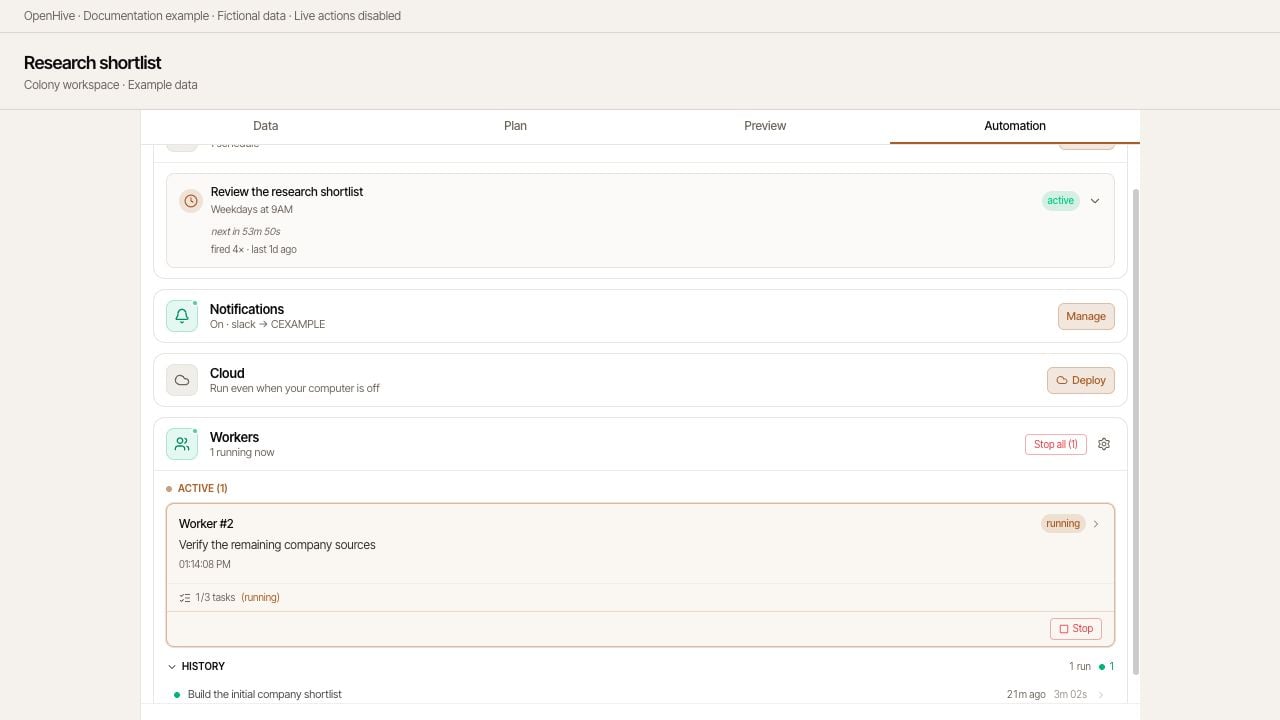The image size is (1280, 720).
Task: Click the ACTIVE (1) section label
Action: click(203, 489)
